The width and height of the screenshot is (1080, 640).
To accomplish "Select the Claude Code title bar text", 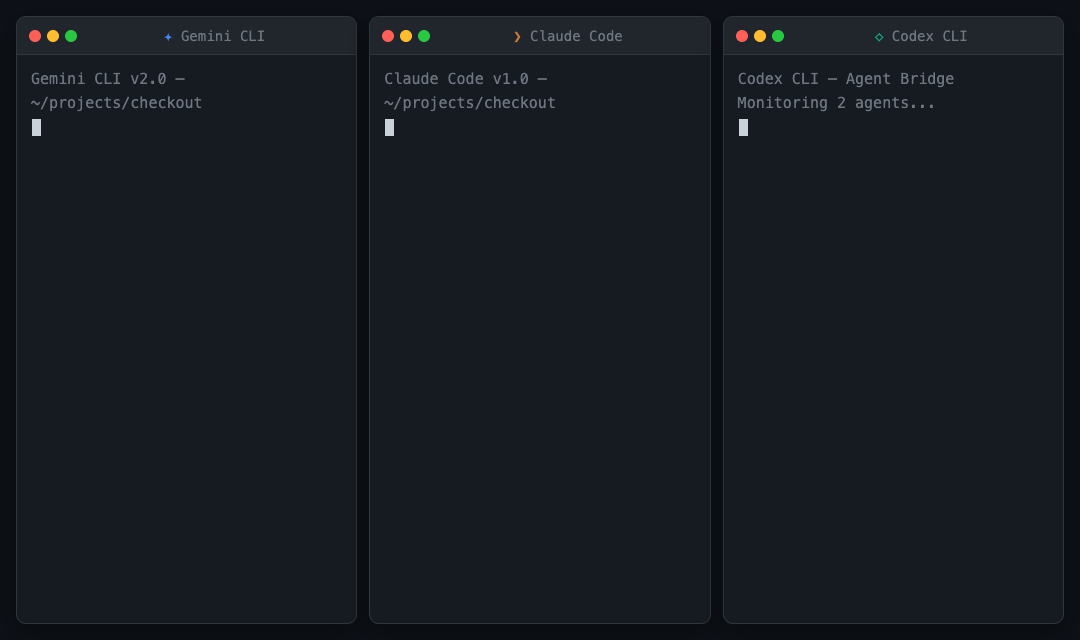I will 574,36.
